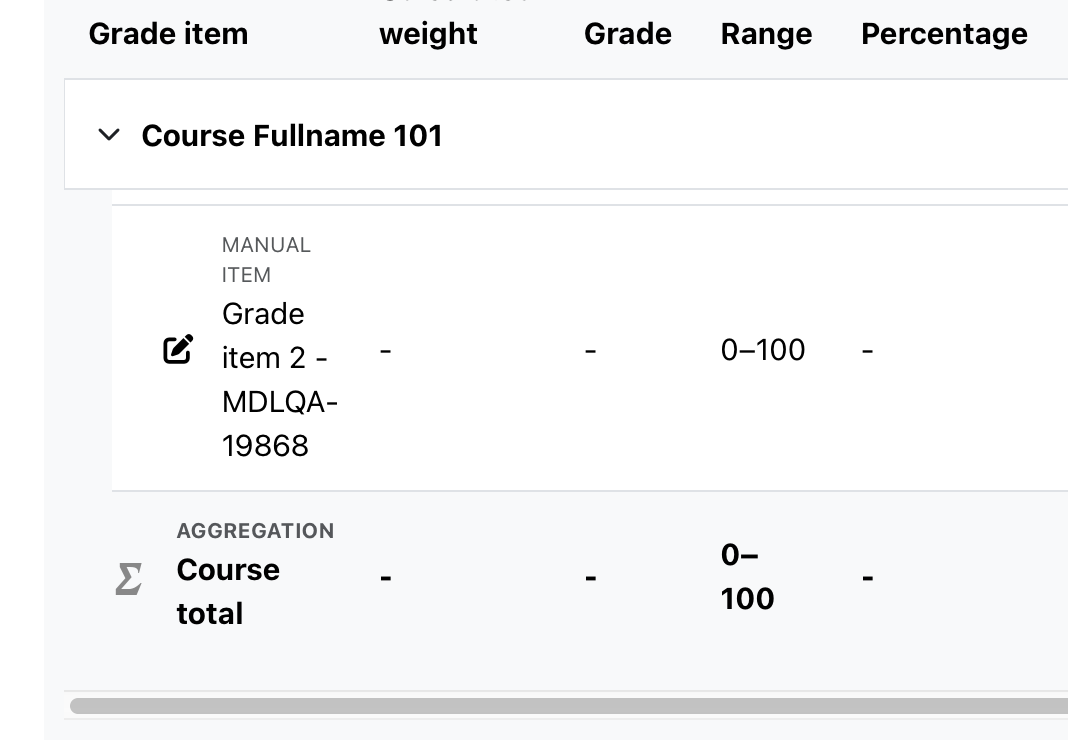Click the Range column header
This screenshot has width=1068, height=742.
(766, 33)
